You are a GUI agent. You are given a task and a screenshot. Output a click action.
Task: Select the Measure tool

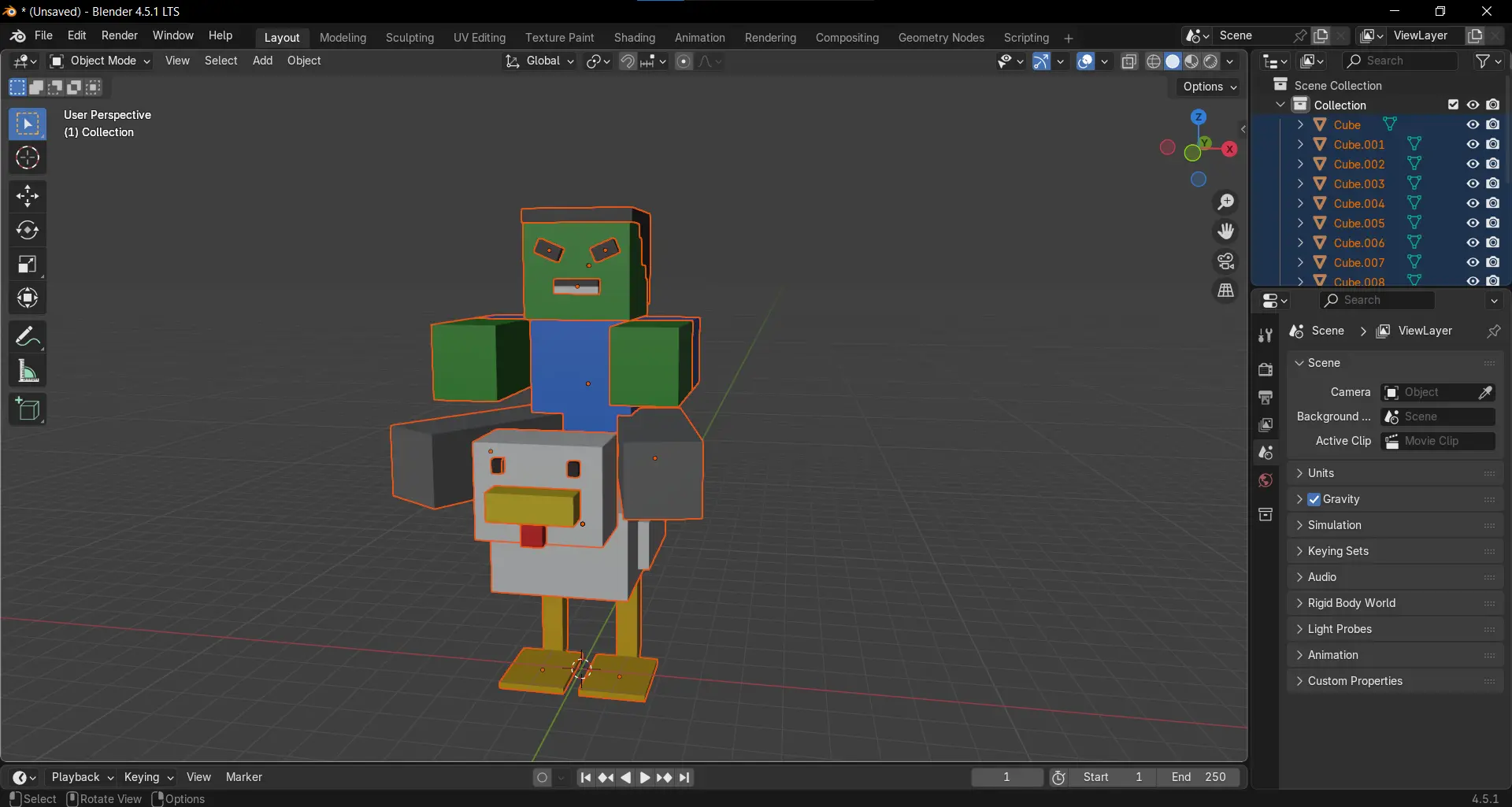pos(28,371)
